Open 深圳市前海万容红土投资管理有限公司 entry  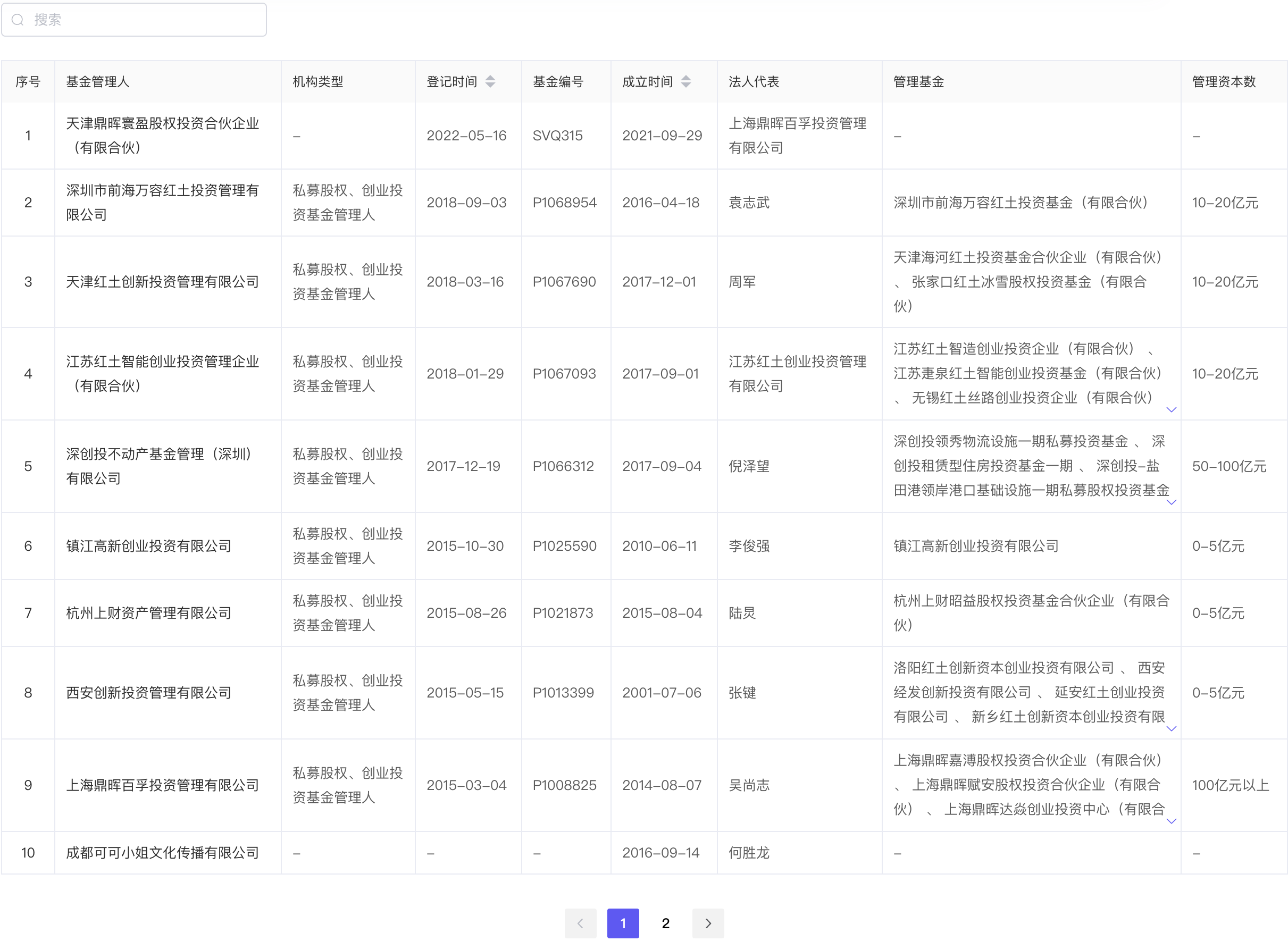point(162,202)
